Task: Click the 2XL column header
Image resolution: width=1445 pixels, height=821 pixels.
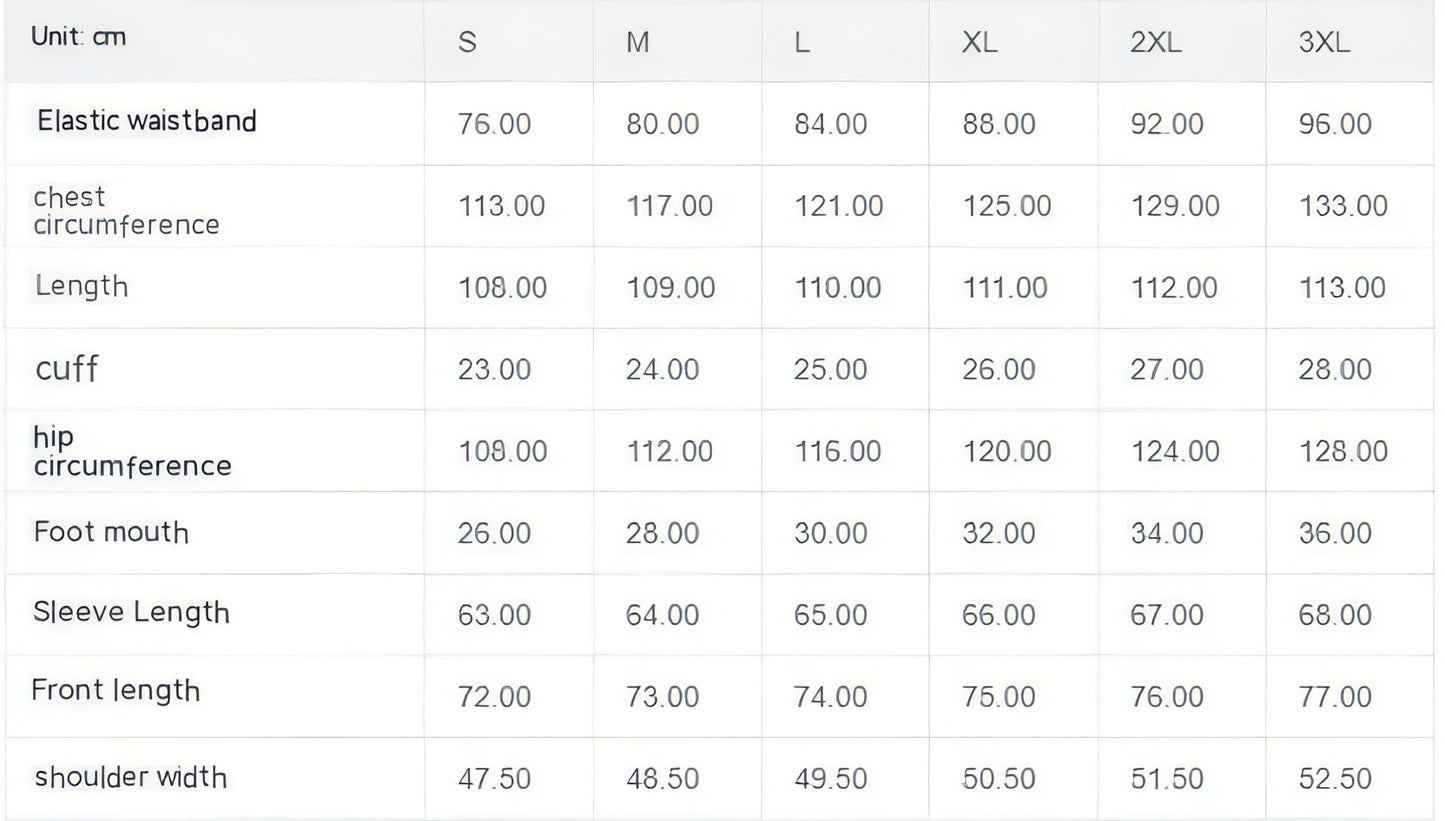Action: pyautogui.click(x=1156, y=44)
